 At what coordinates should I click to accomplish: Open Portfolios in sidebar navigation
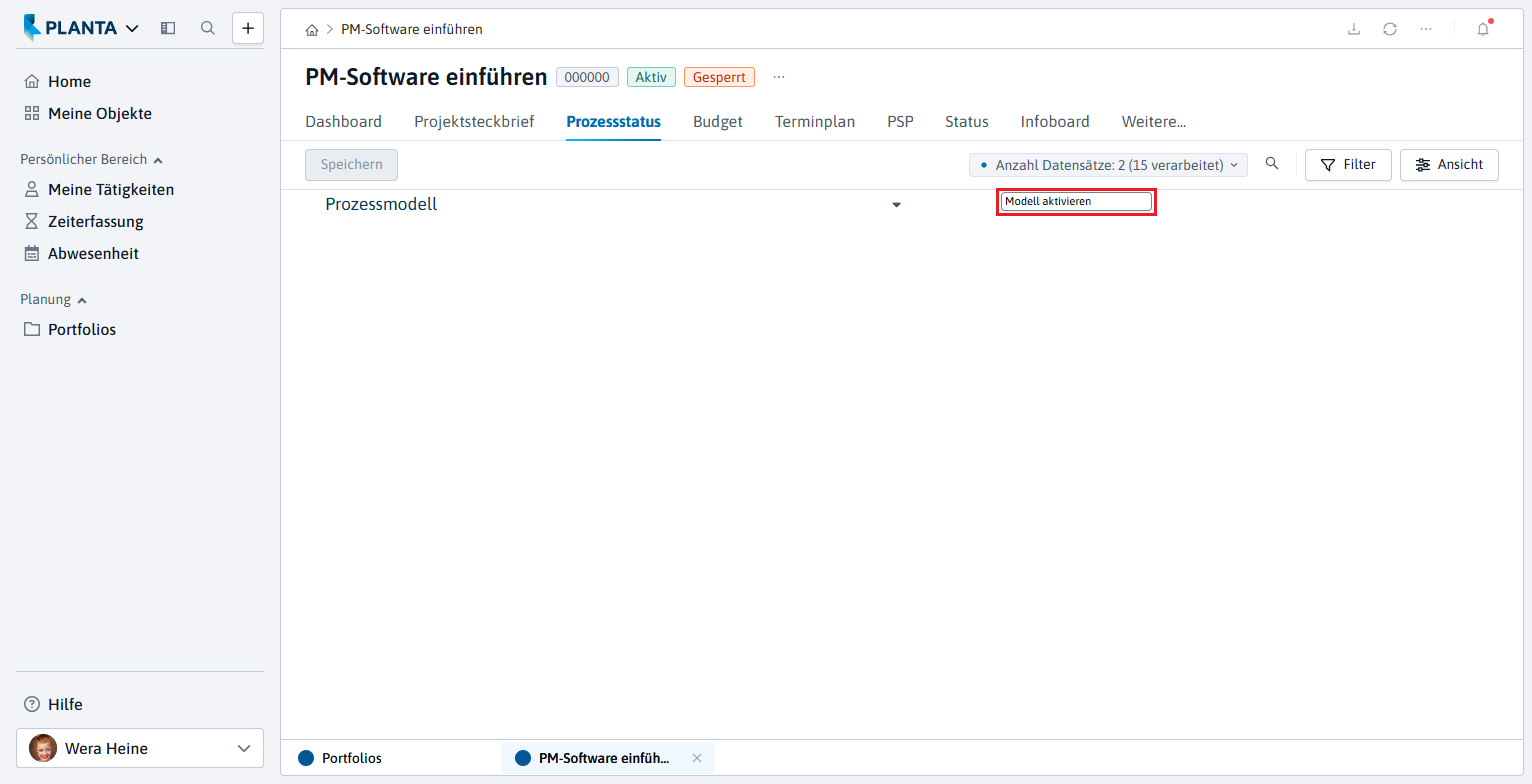[x=70, y=330]
